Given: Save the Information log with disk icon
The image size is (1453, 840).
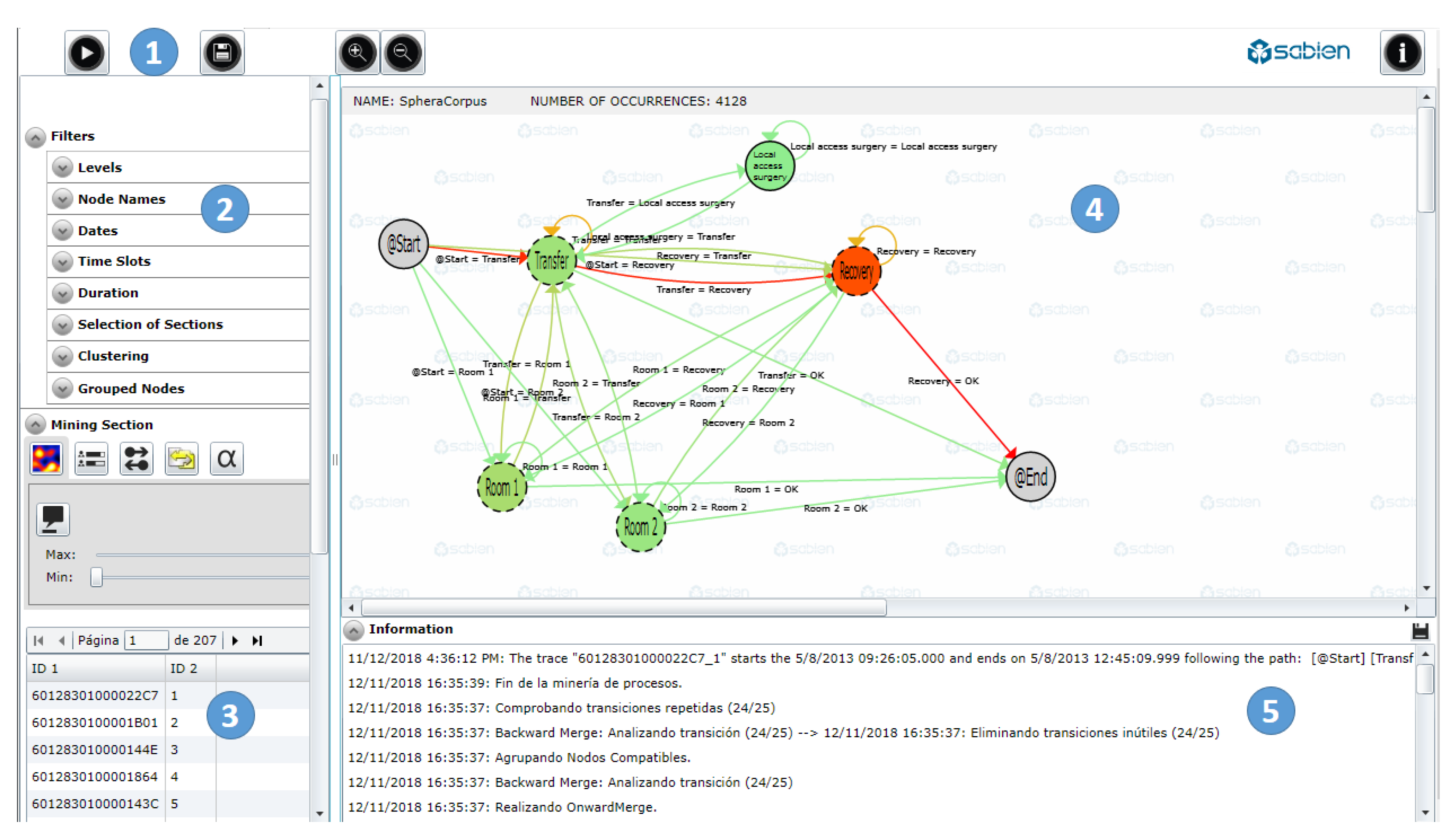Looking at the screenshot, I should (x=1420, y=632).
